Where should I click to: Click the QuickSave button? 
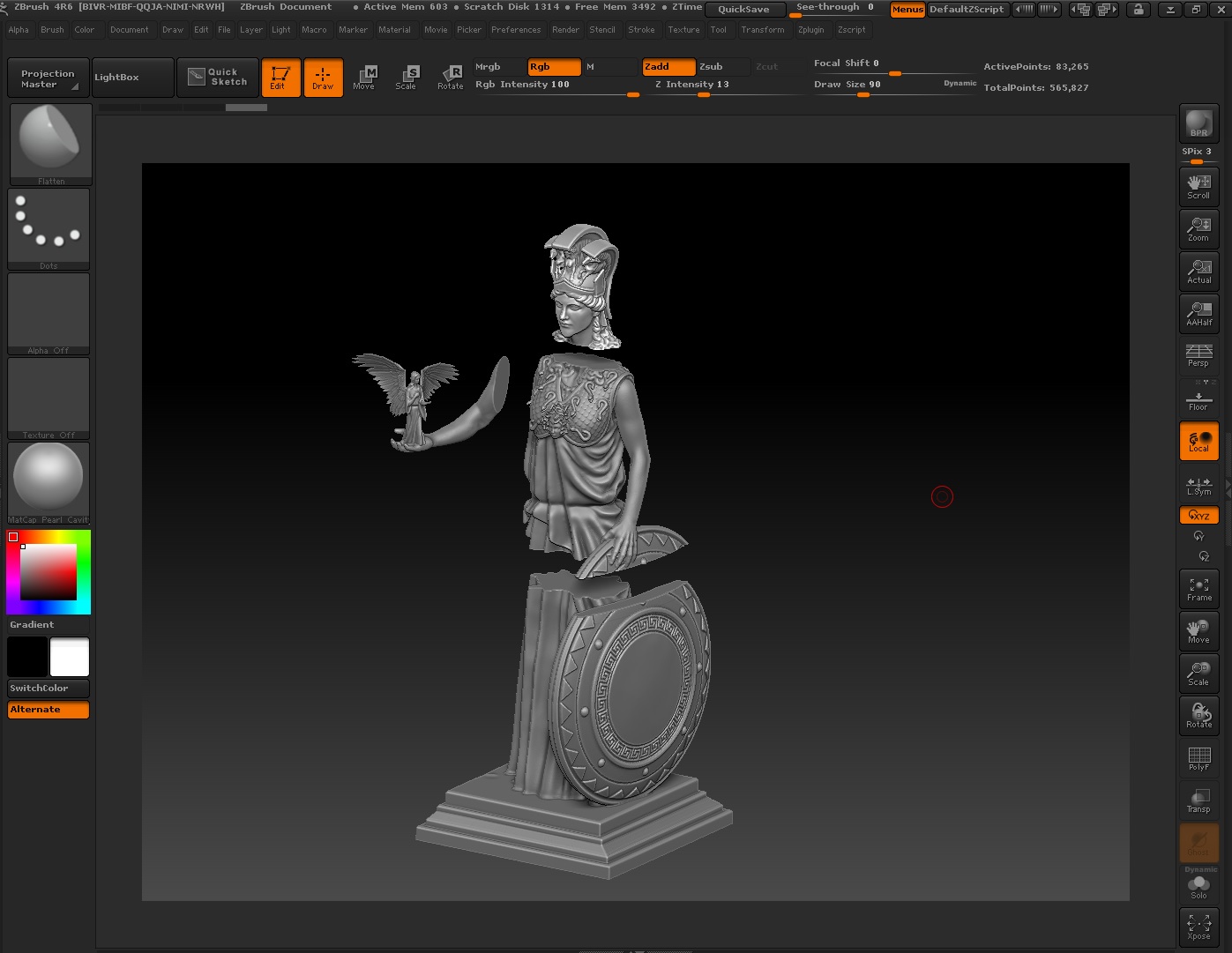coord(744,9)
